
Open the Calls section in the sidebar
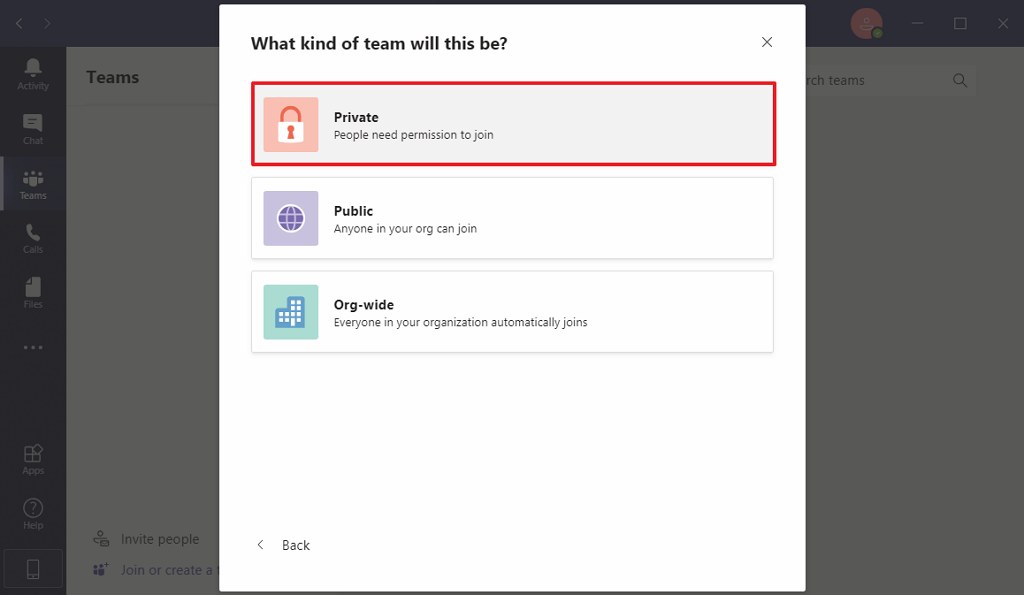tap(33, 237)
